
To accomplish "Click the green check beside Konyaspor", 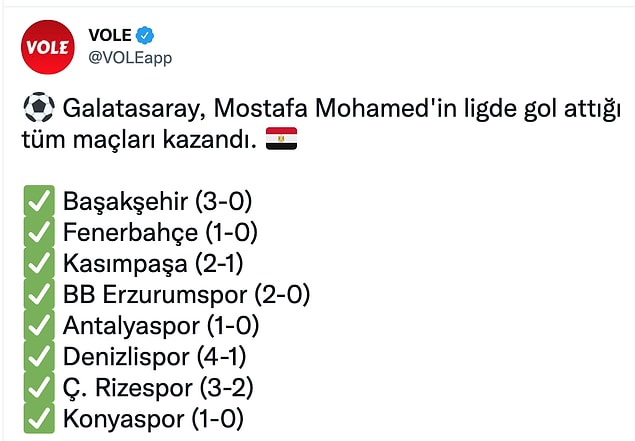I will [x=39, y=418].
